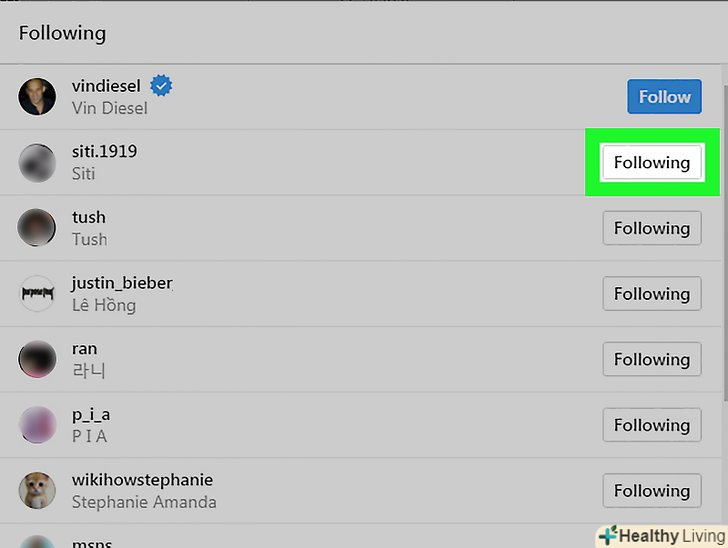Open the vindiesel username link
728x548 pixels.
click(x=106, y=86)
